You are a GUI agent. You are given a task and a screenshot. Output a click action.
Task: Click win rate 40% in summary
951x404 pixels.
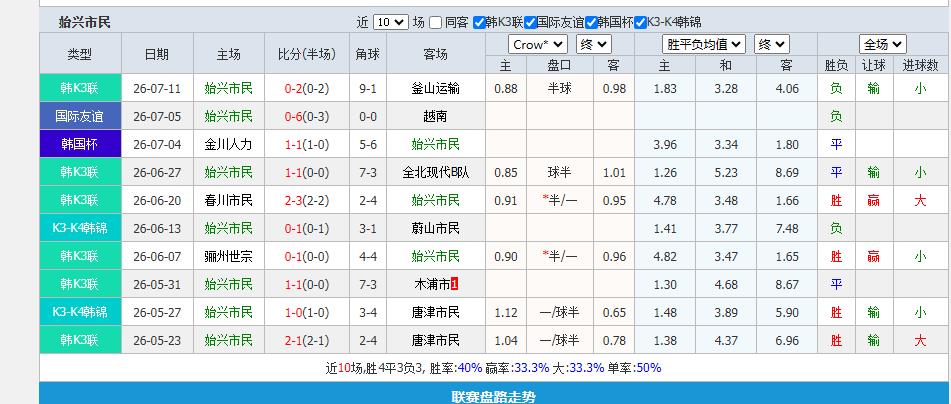pyautogui.click(x=470, y=368)
